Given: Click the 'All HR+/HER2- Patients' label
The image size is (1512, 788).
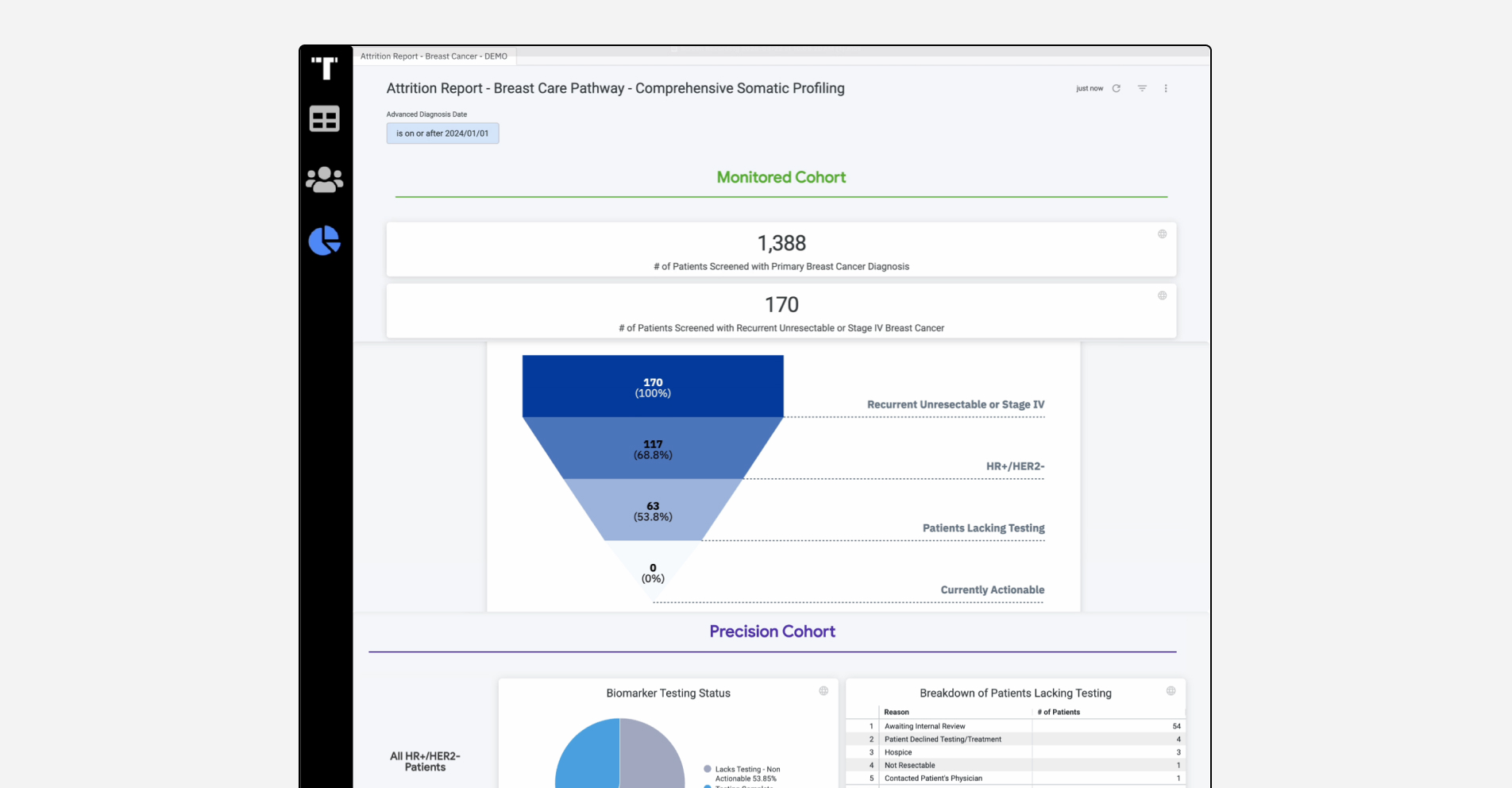Looking at the screenshot, I should 425,762.
